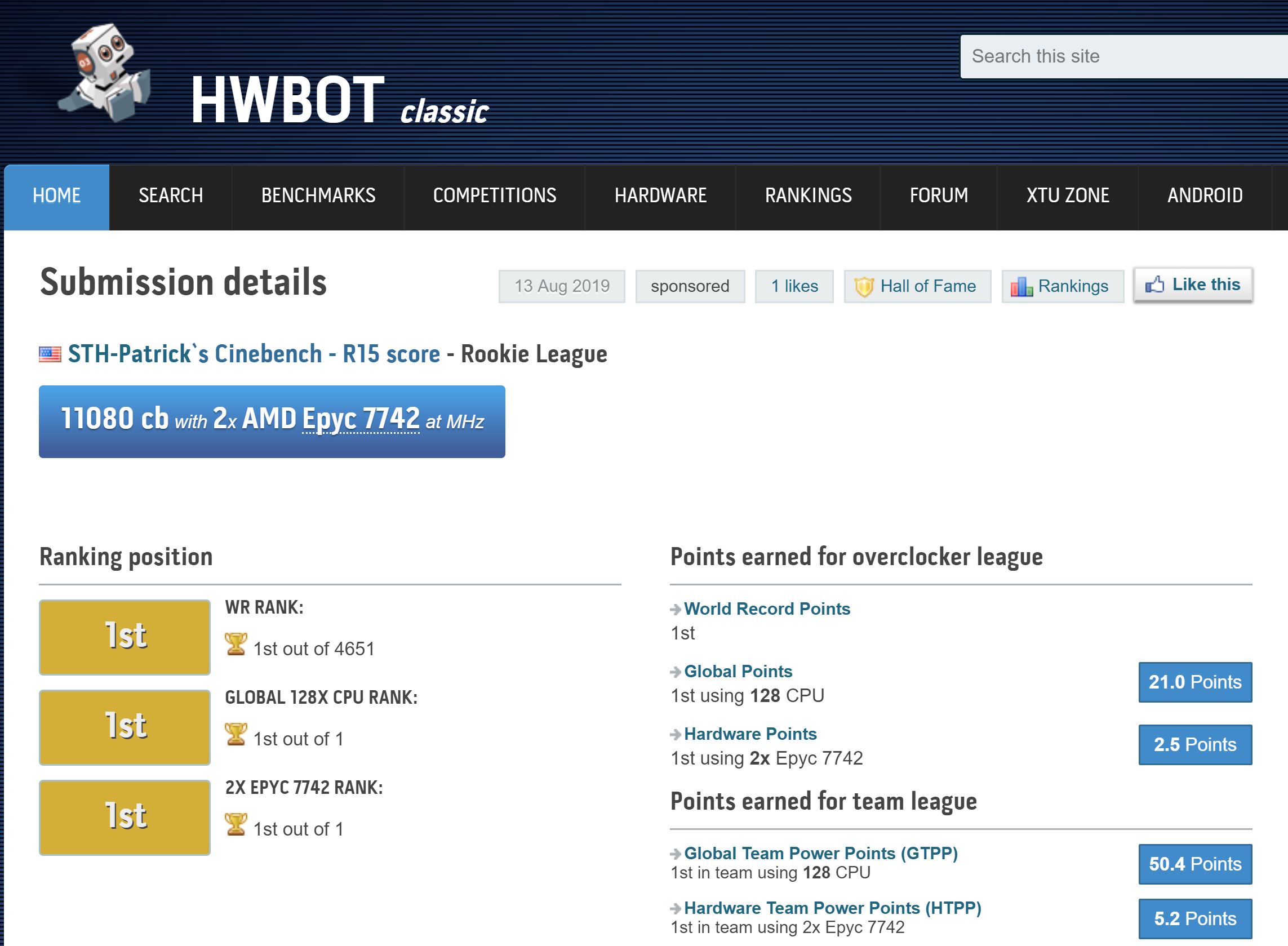Open the Global Points link

click(738, 671)
